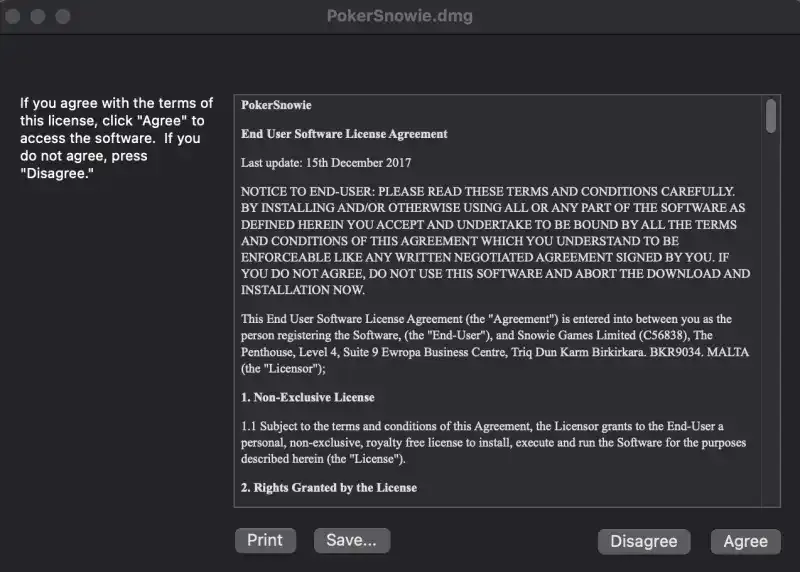This screenshot has height=572, width=800.
Task: Click the PokerSnowie.dmg window title
Action: click(399, 16)
